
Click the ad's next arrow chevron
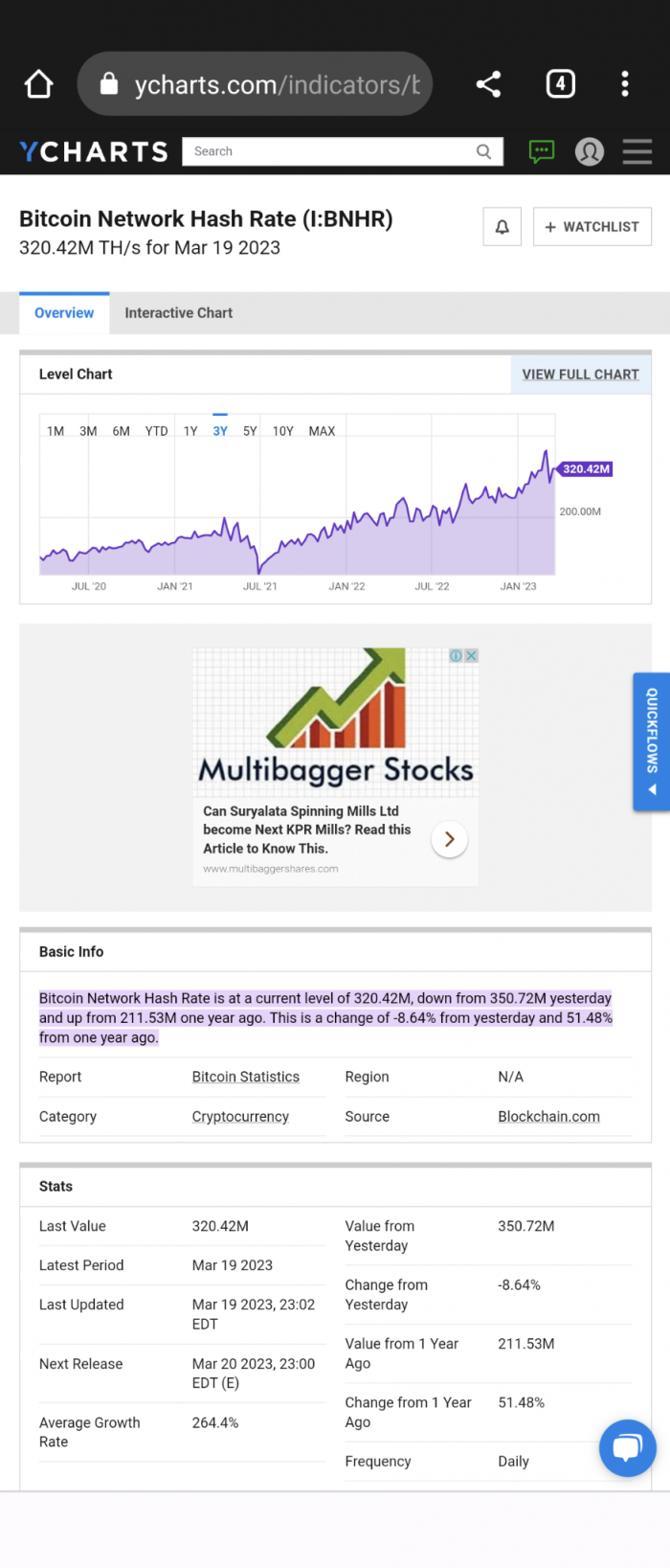pyautogui.click(x=449, y=839)
